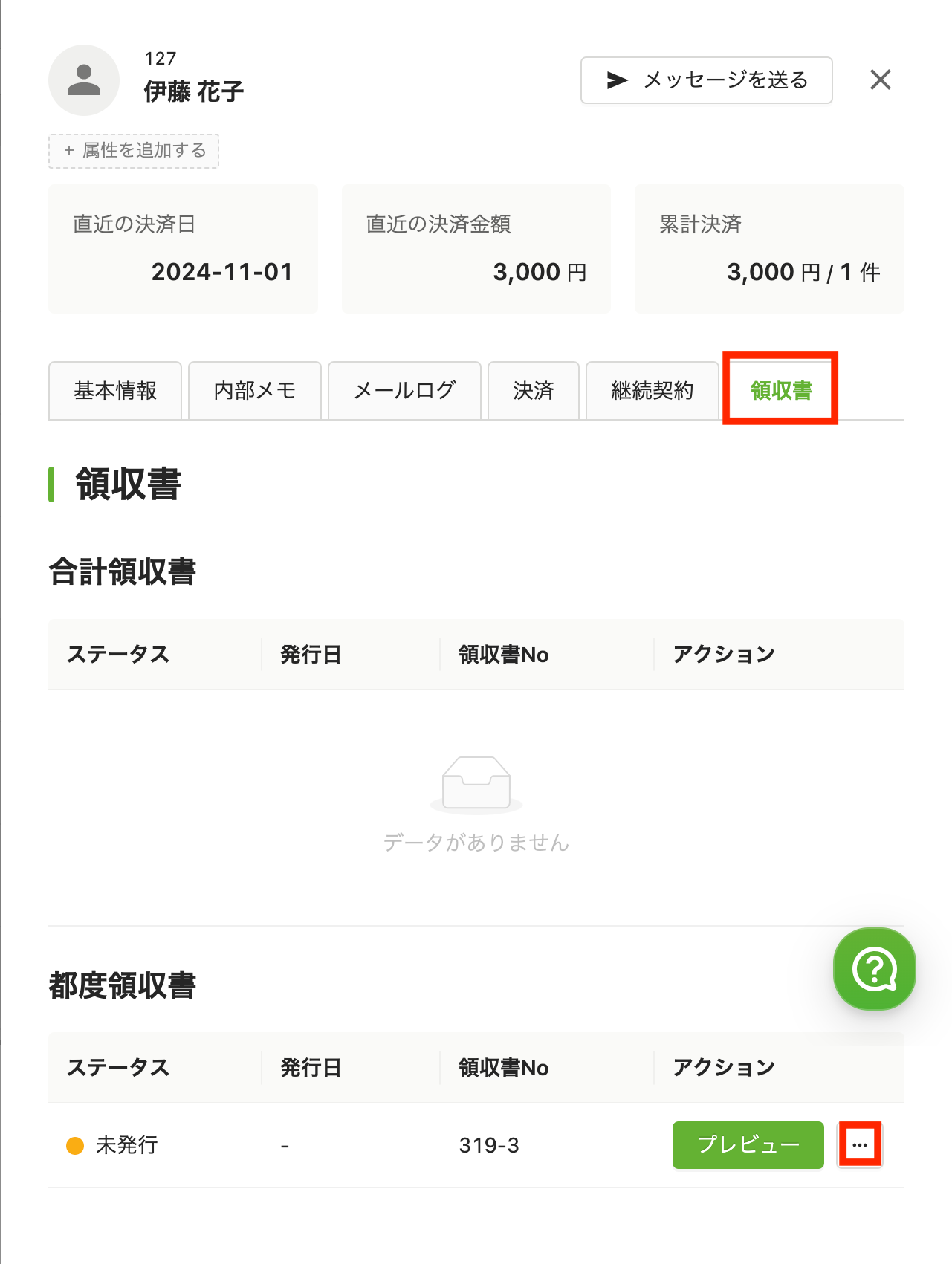Select the メールログ tab

click(x=405, y=391)
